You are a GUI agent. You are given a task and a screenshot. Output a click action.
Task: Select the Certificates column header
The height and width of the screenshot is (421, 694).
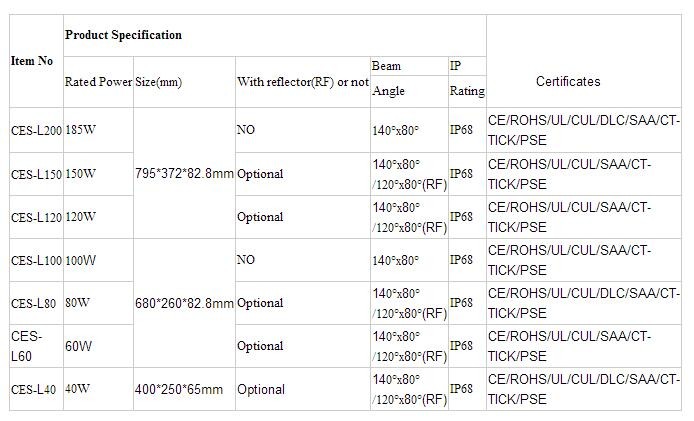pyautogui.click(x=584, y=61)
